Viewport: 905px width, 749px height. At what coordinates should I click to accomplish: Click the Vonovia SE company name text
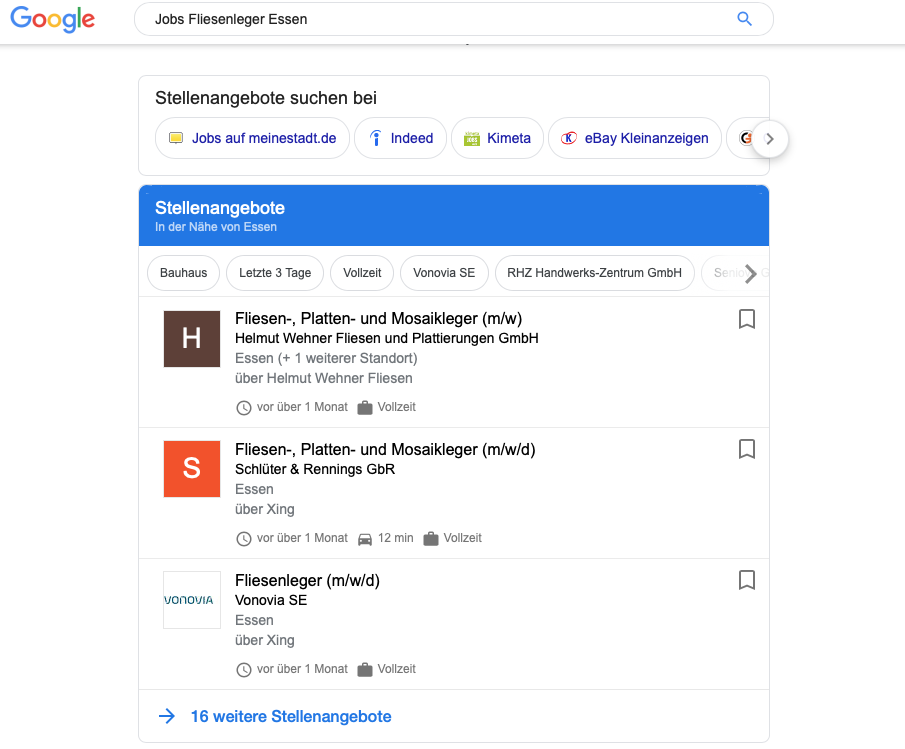271,600
